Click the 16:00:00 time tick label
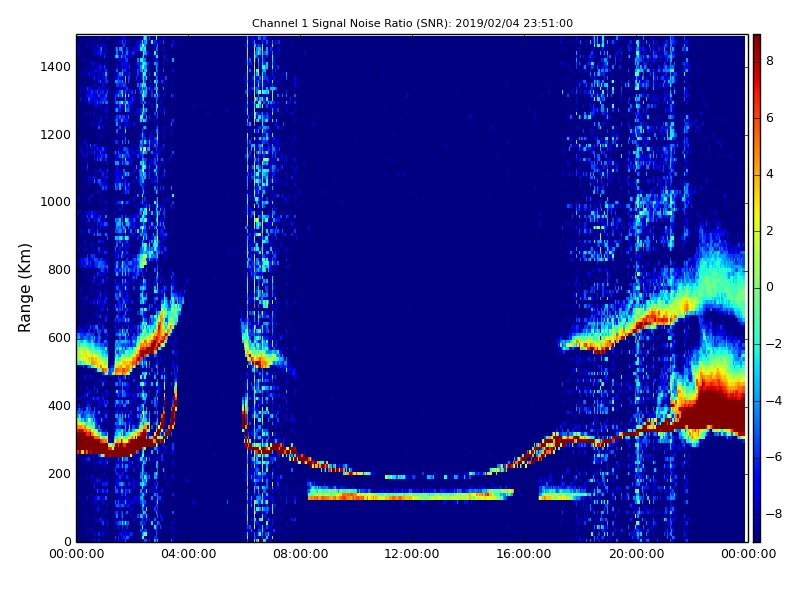The height and width of the screenshot is (600, 800). pos(524,554)
